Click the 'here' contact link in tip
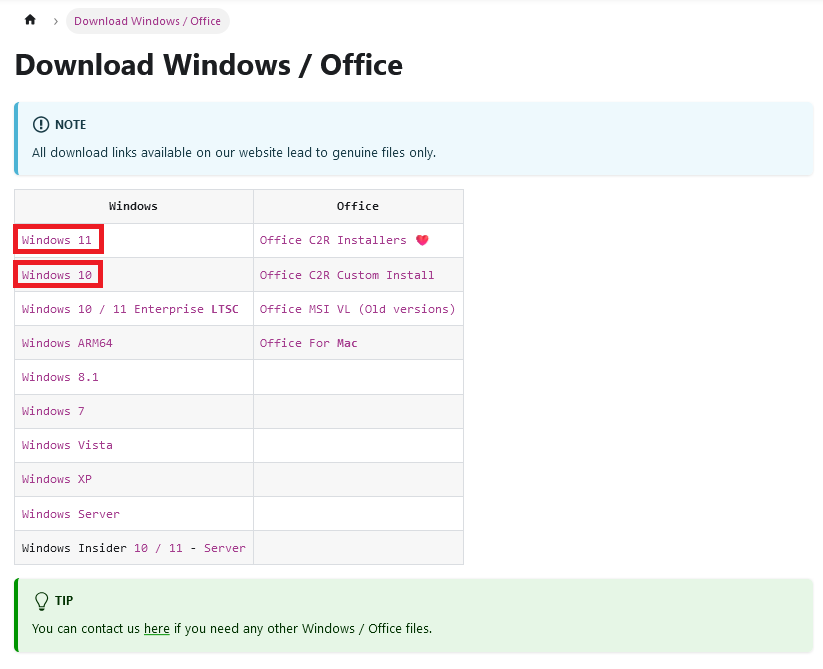The width and height of the screenshot is (823, 669). 156,629
